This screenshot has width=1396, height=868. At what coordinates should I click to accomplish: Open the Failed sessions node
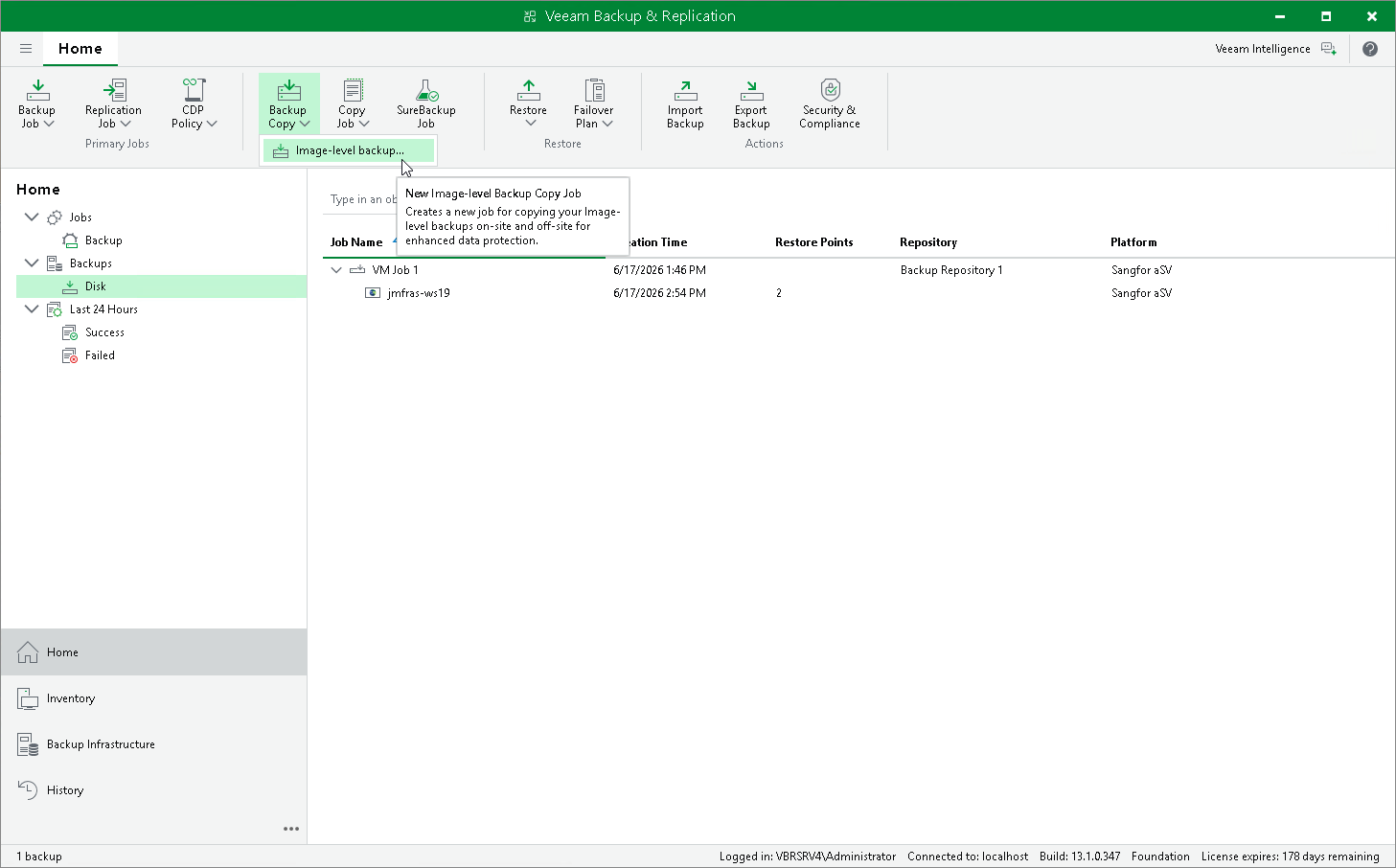tap(100, 355)
